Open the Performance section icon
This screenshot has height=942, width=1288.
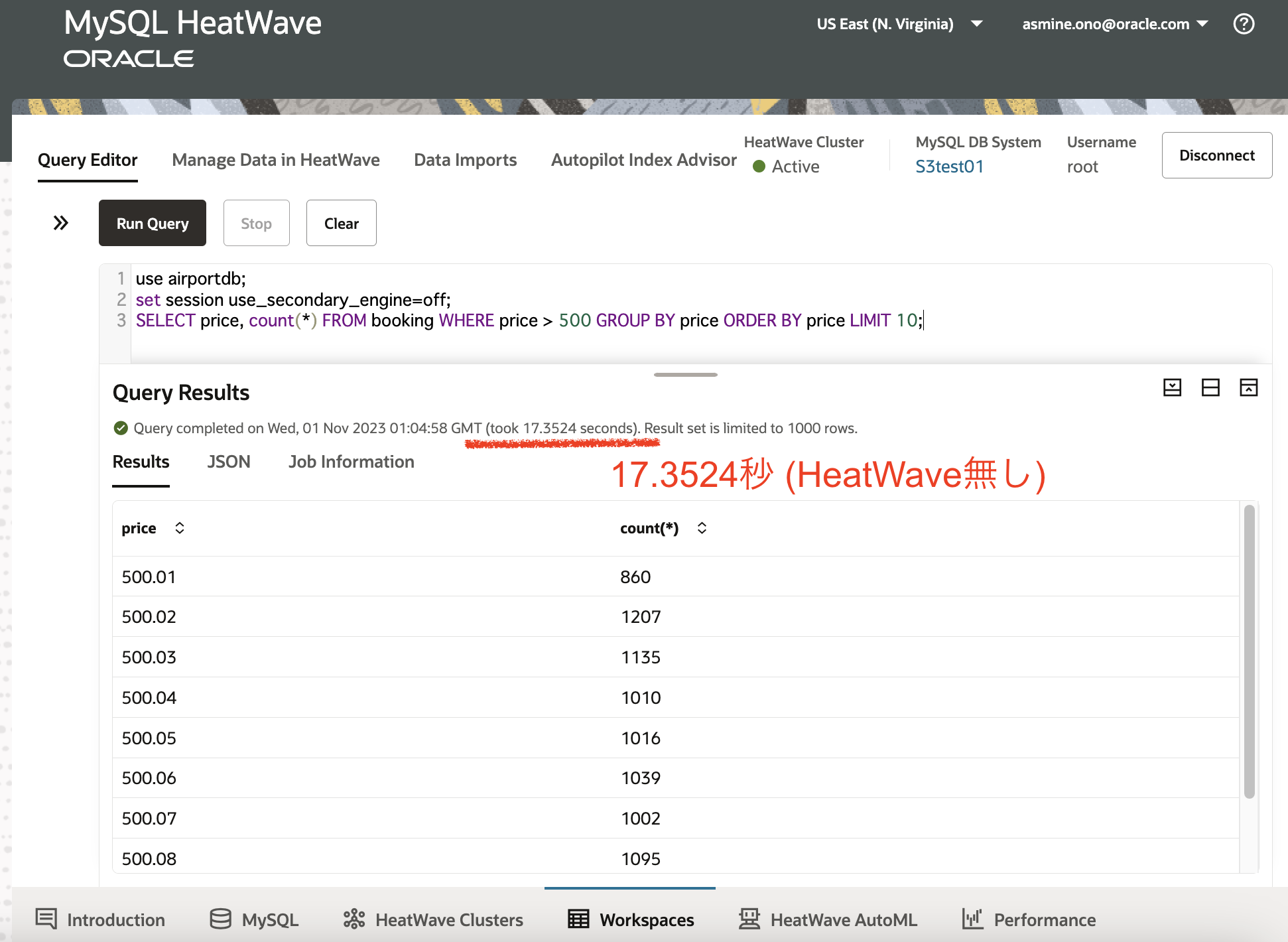[972, 919]
